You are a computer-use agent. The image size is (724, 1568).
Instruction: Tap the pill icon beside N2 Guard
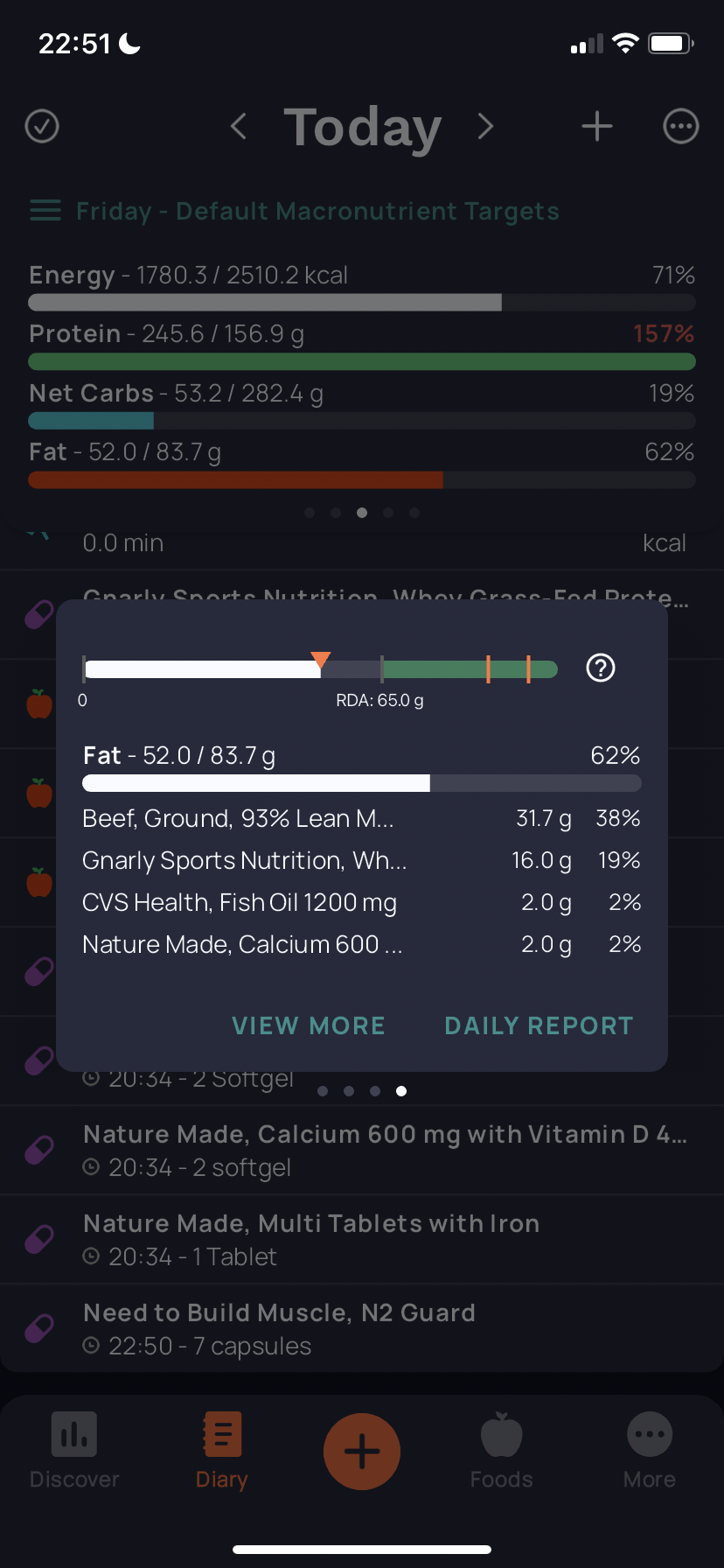(x=39, y=1328)
